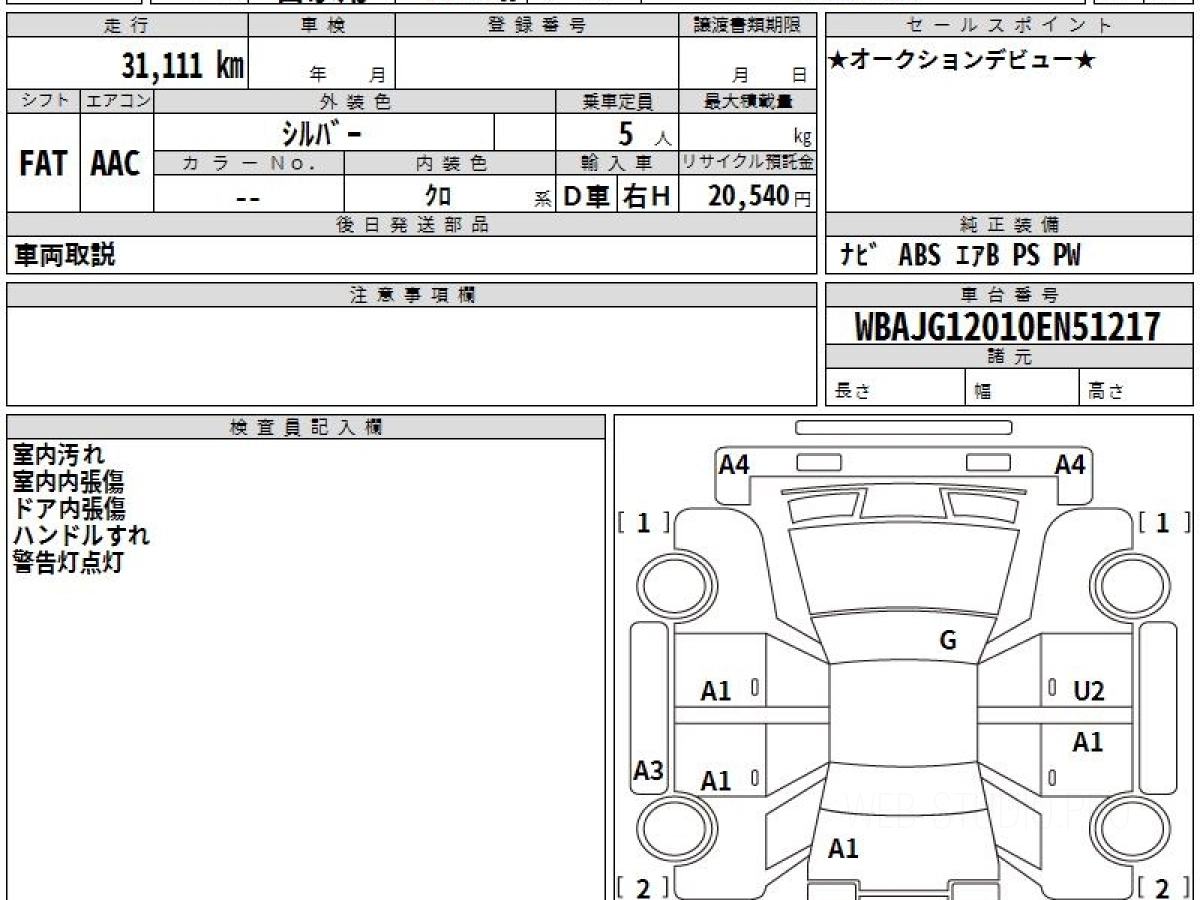
Task: Click the 室内内張傷 inspector note
Action: 68,482
